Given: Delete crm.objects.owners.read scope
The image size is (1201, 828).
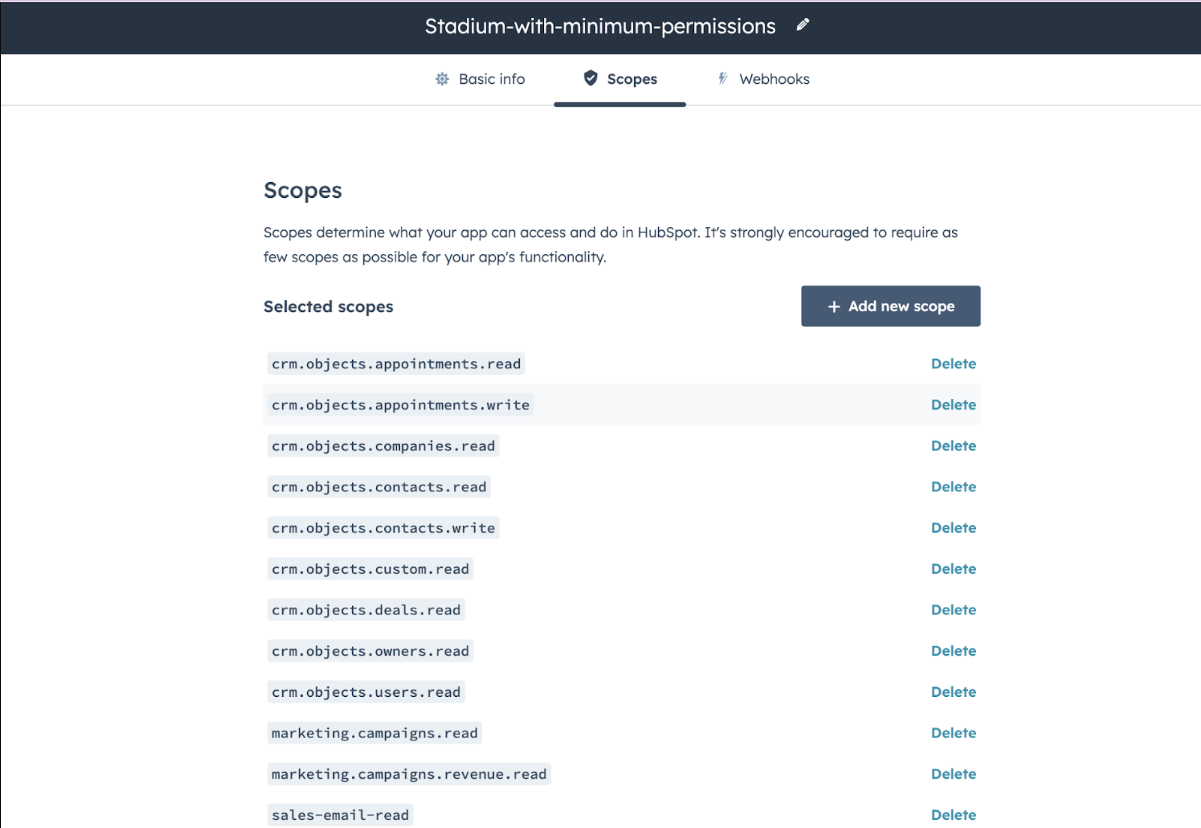Looking at the screenshot, I should coord(953,651).
